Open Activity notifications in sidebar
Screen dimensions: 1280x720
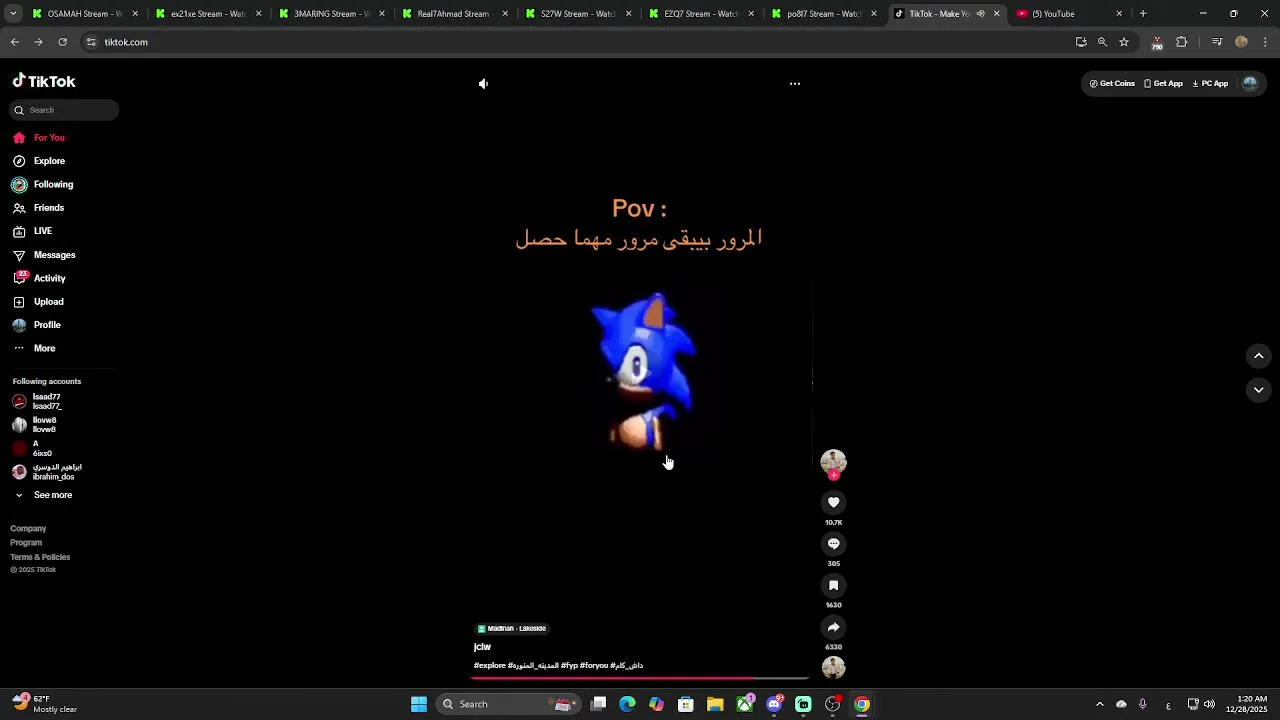40,278
